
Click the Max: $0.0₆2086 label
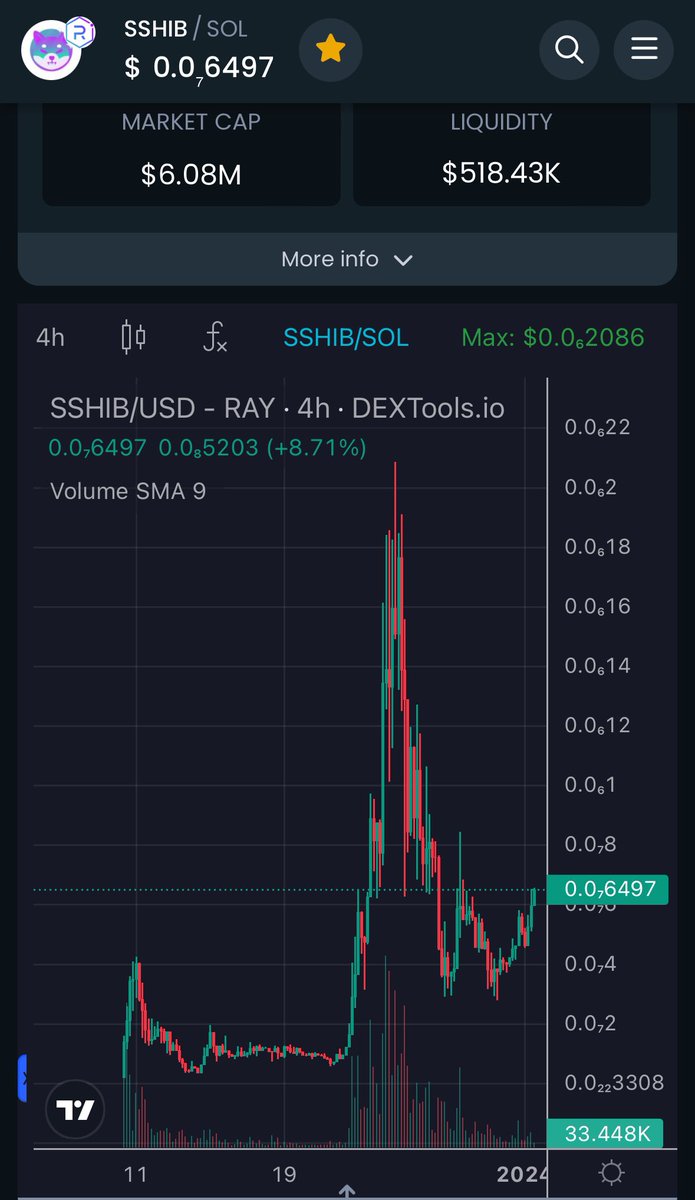click(552, 338)
